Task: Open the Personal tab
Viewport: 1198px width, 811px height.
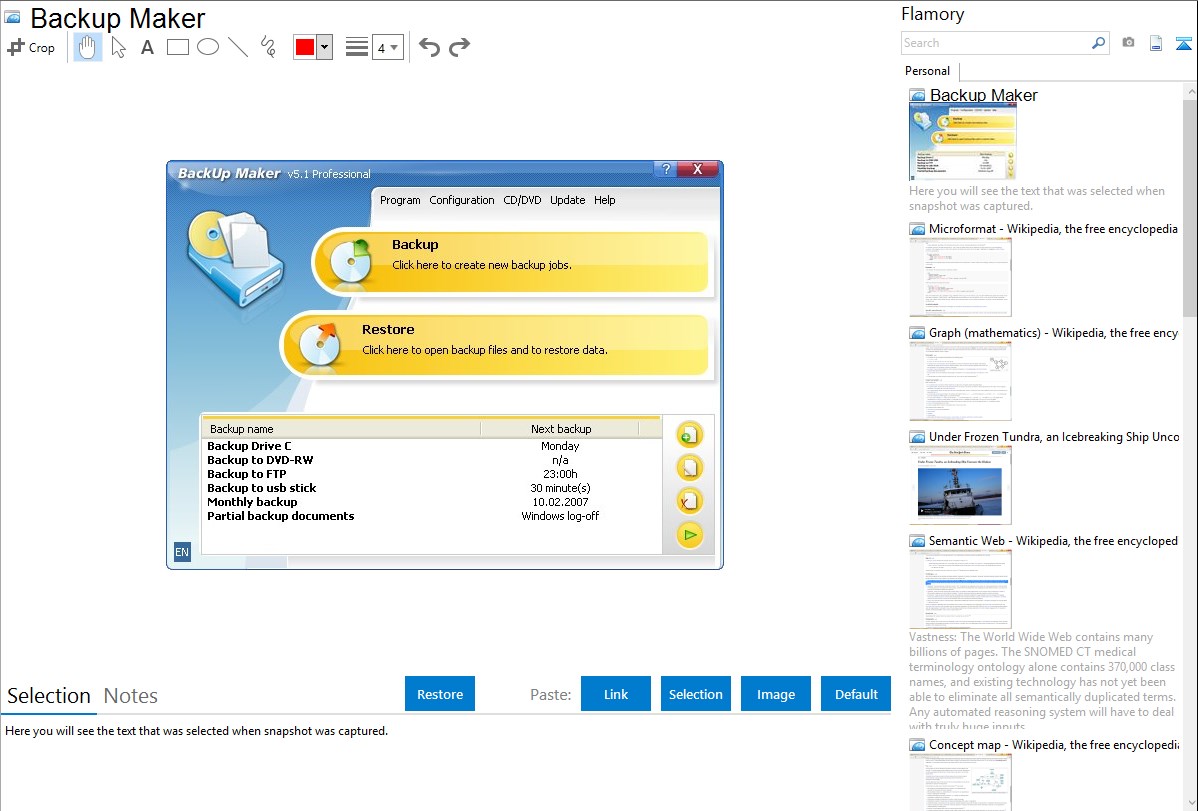Action: click(x=927, y=71)
